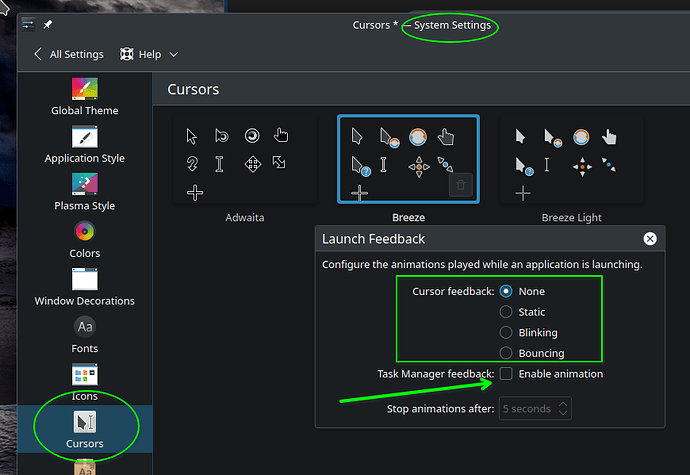Open the Icons settings module
This screenshot has height=475, width=690.
pos(84,374)
